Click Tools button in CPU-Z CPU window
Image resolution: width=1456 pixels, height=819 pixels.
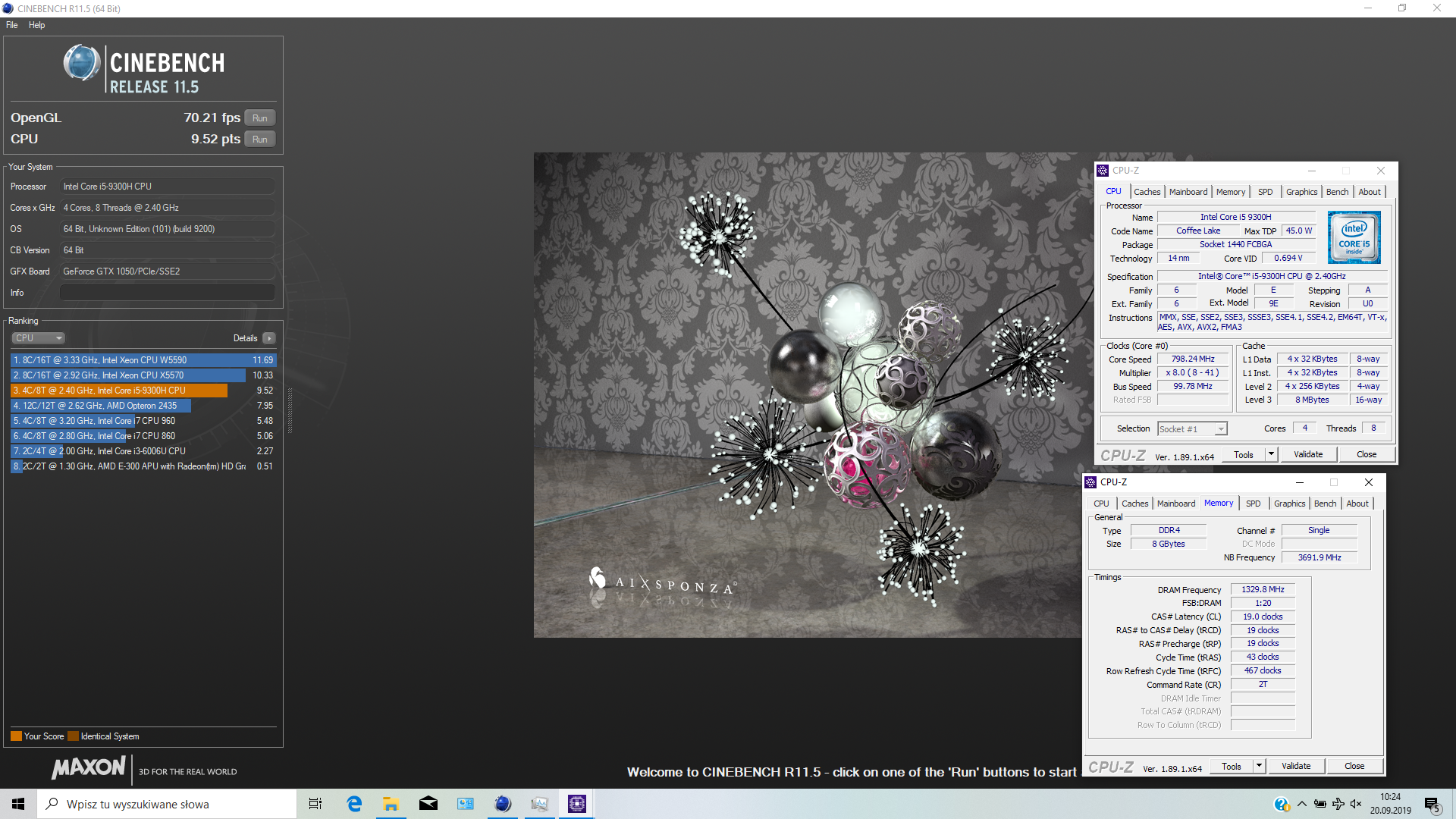click(1244, 454)
